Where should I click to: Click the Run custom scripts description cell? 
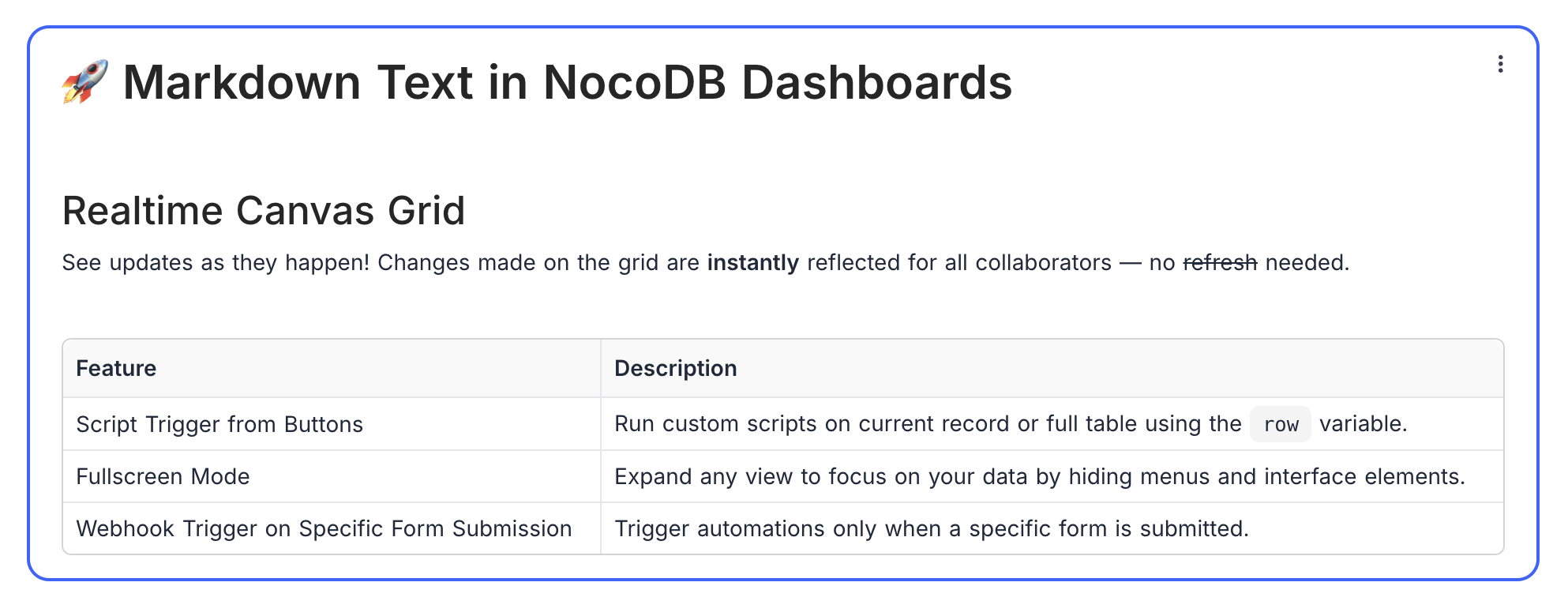[928, 424]
